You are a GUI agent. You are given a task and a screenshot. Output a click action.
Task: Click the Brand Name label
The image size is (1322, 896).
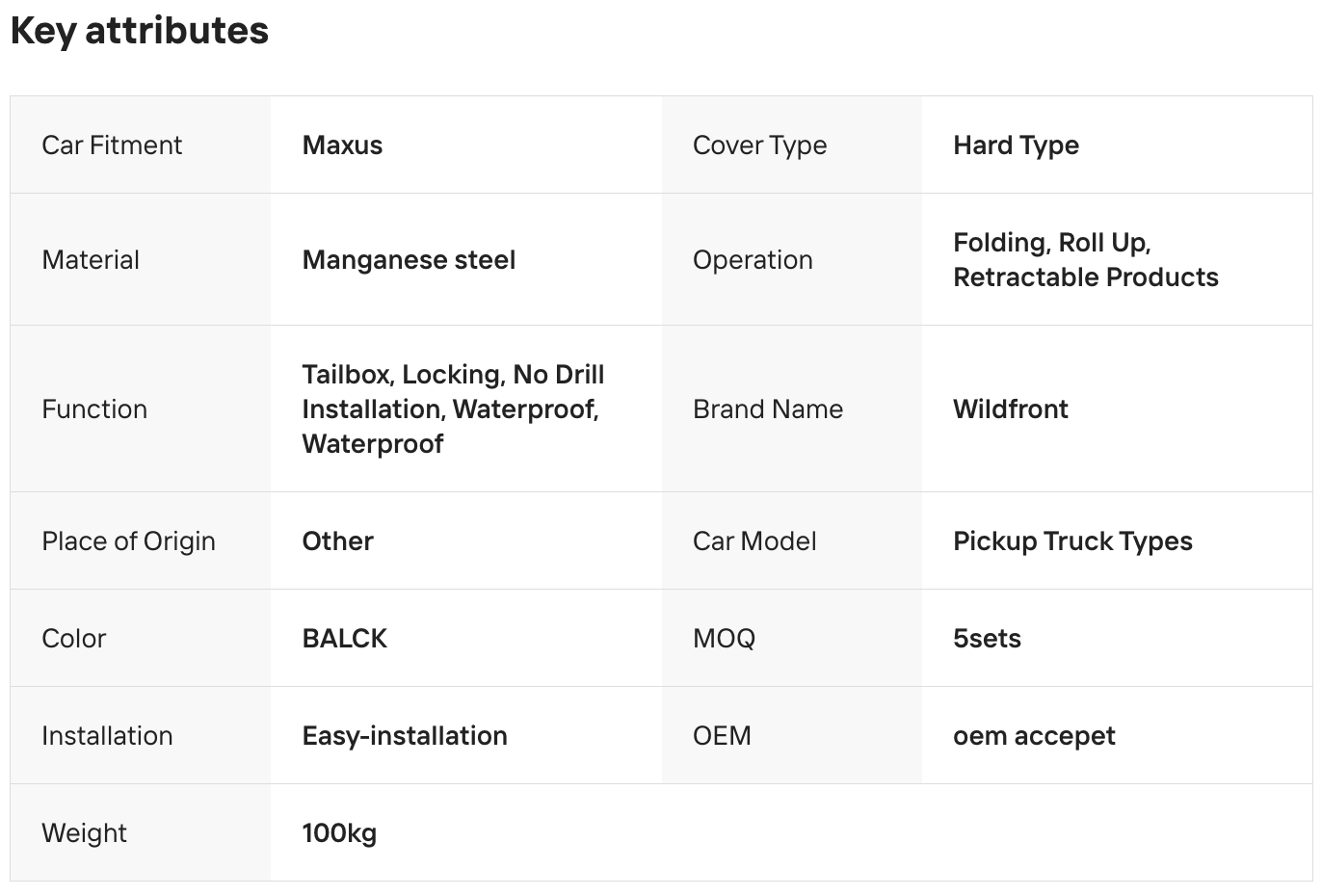pyautogui.click(x=768, y=409)
